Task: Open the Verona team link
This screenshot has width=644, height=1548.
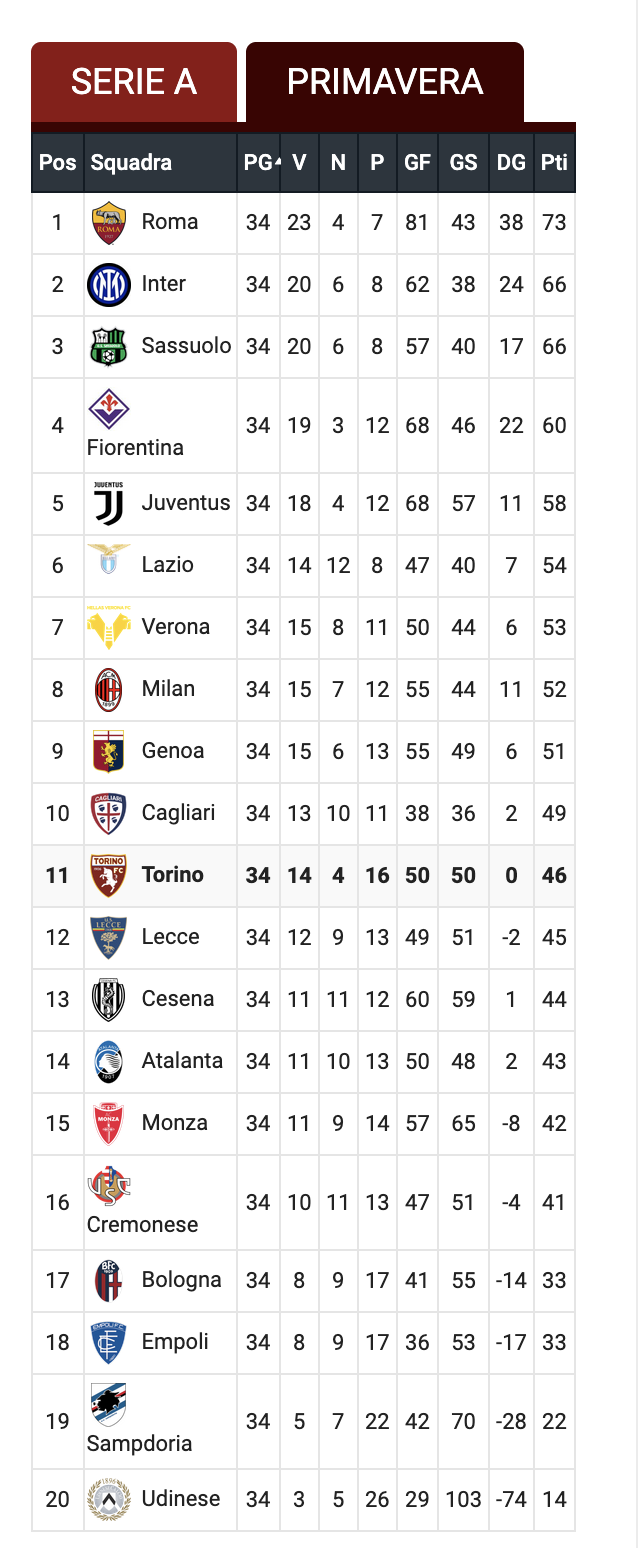Action: pos(175,627)
